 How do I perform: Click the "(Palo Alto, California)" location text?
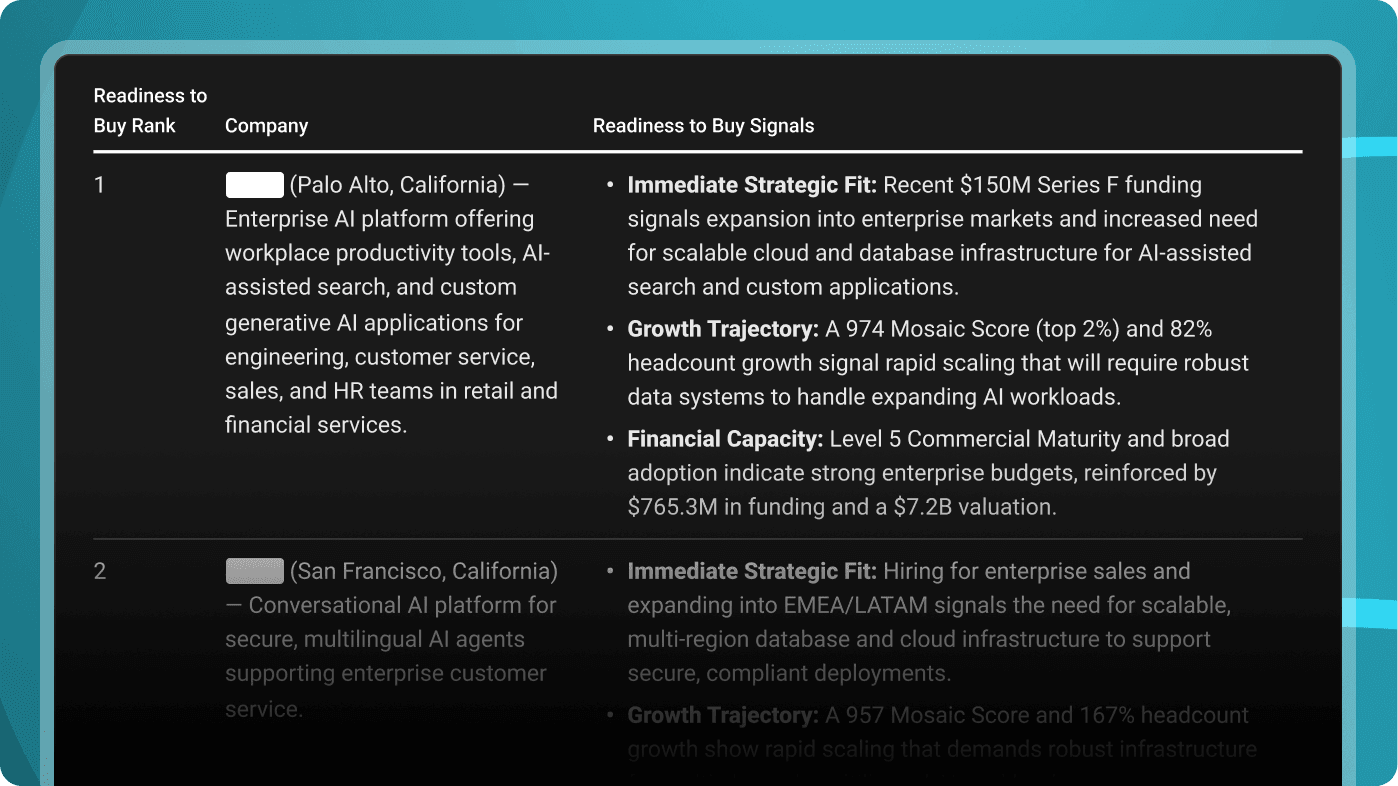pos(397,185)
